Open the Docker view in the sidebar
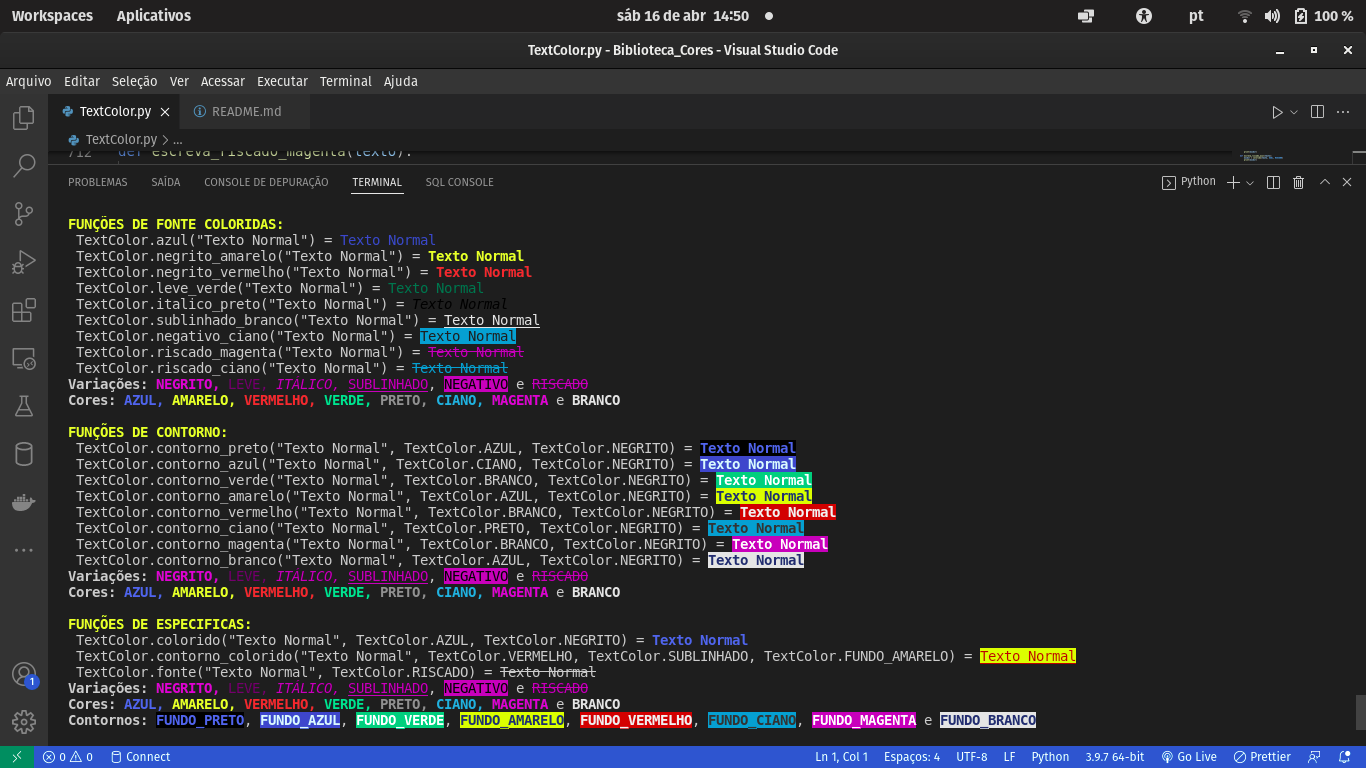 coord(24,501)
